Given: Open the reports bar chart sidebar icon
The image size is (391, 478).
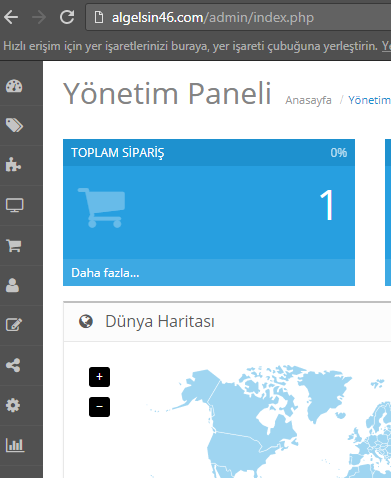Looking at the screenshot, I should click(15, 445).
